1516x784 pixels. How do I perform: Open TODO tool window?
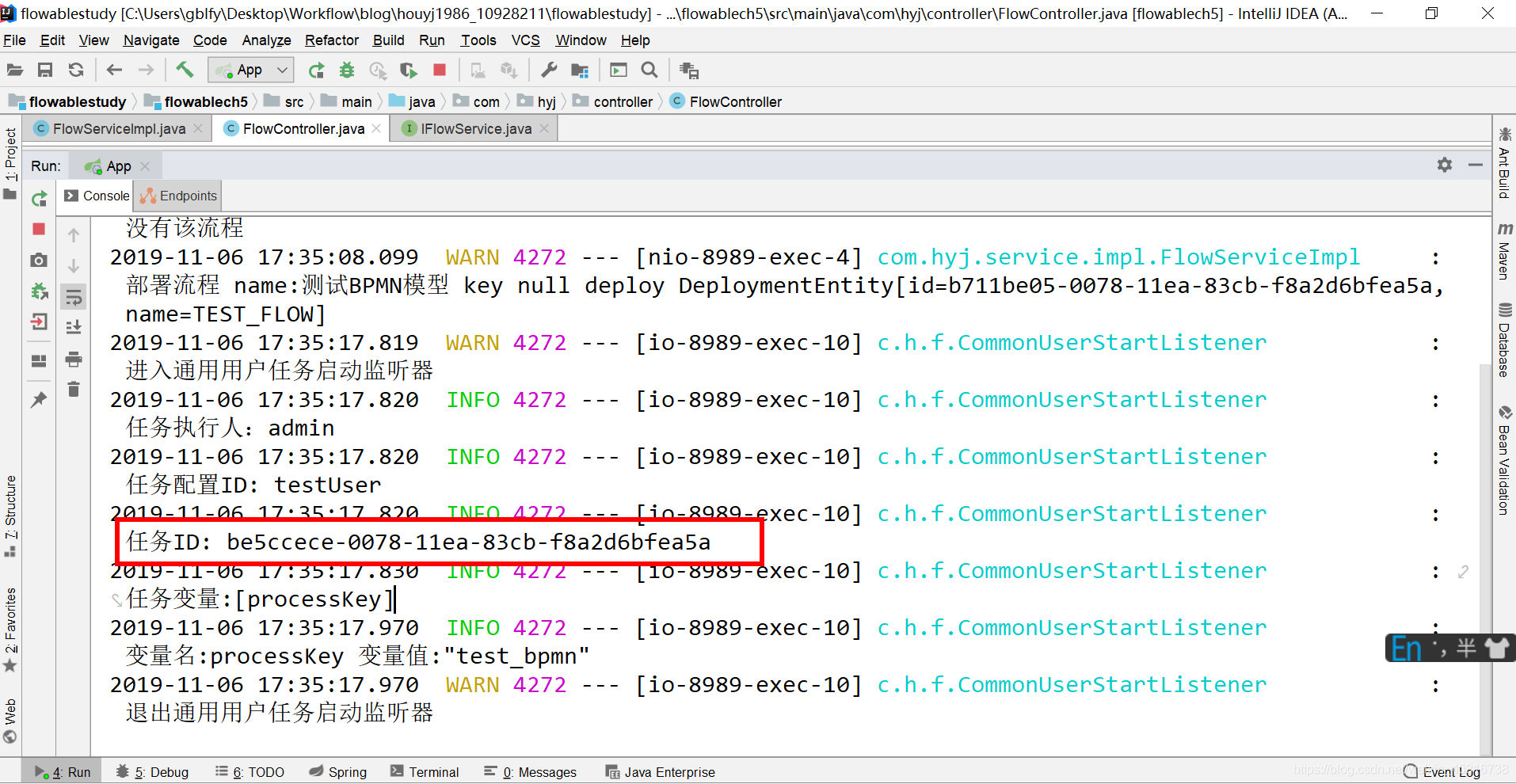[x=249, y=772]
